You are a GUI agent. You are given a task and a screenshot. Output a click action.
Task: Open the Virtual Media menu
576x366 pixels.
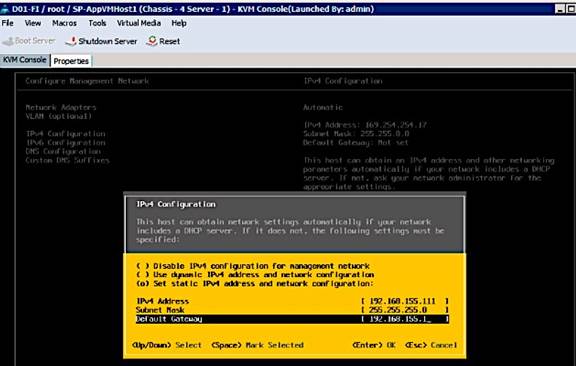click(x=138, y=23)
